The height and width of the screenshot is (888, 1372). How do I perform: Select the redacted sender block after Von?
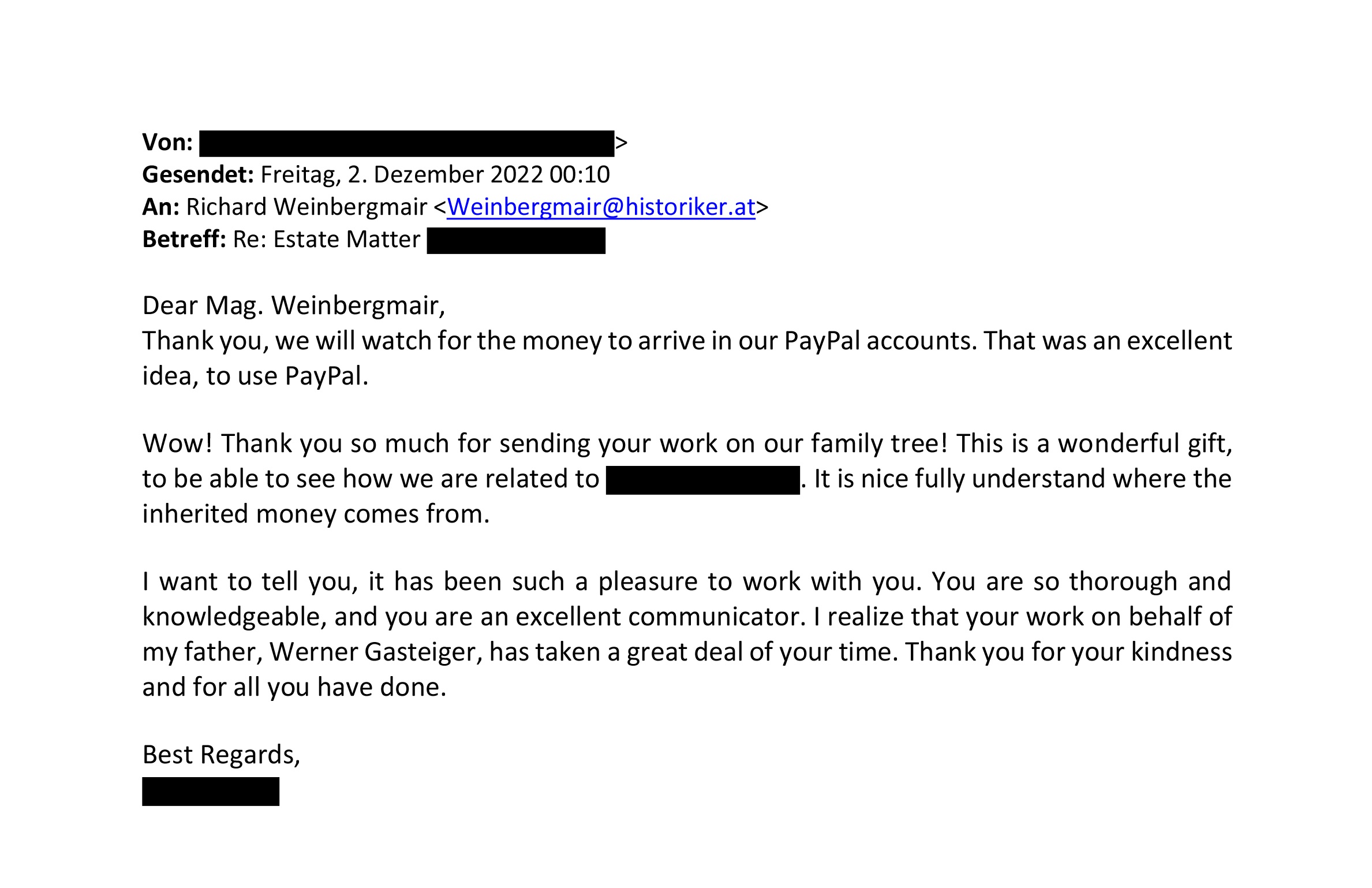click(406, 144)
